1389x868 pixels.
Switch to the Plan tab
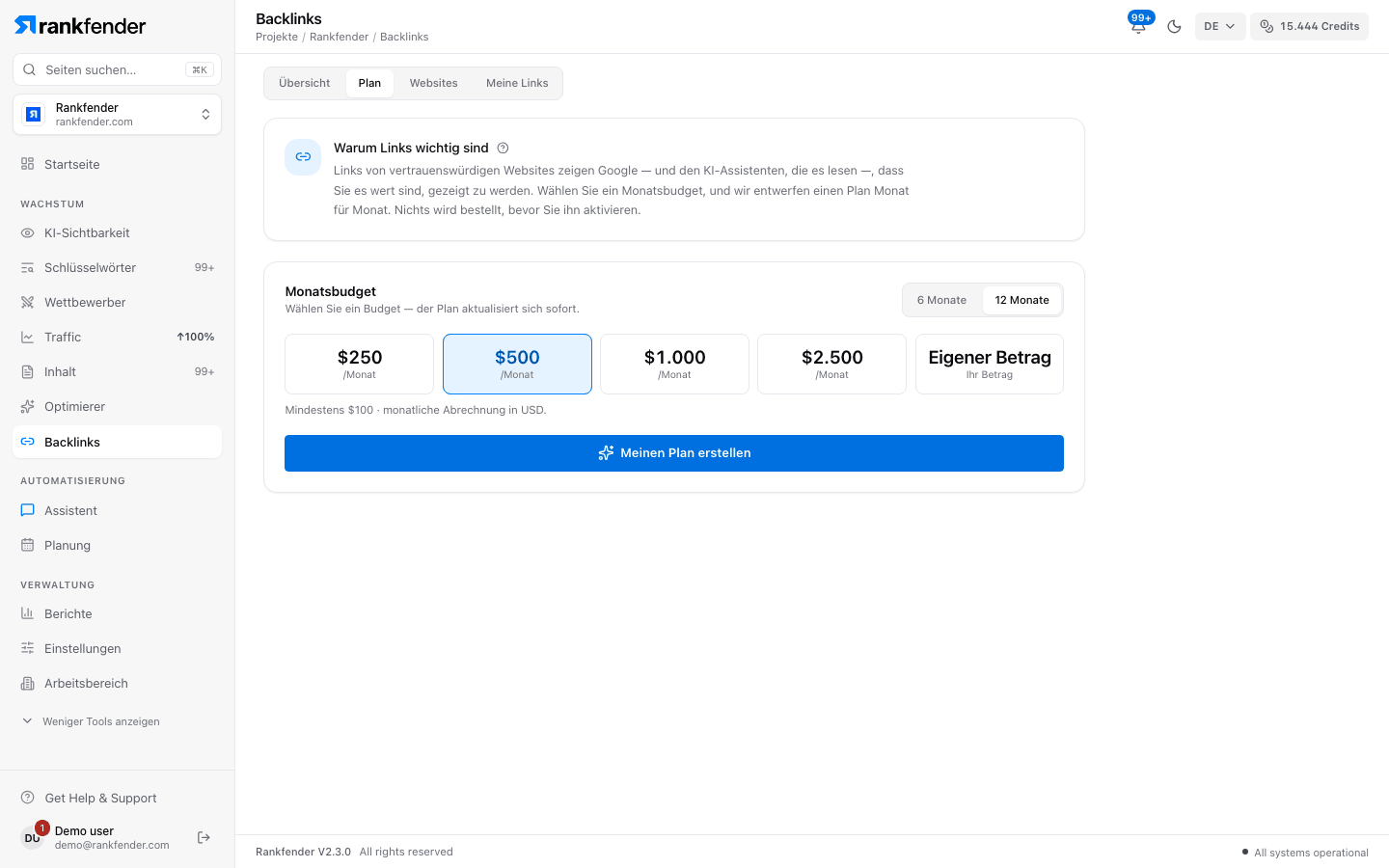click(369, 83)
